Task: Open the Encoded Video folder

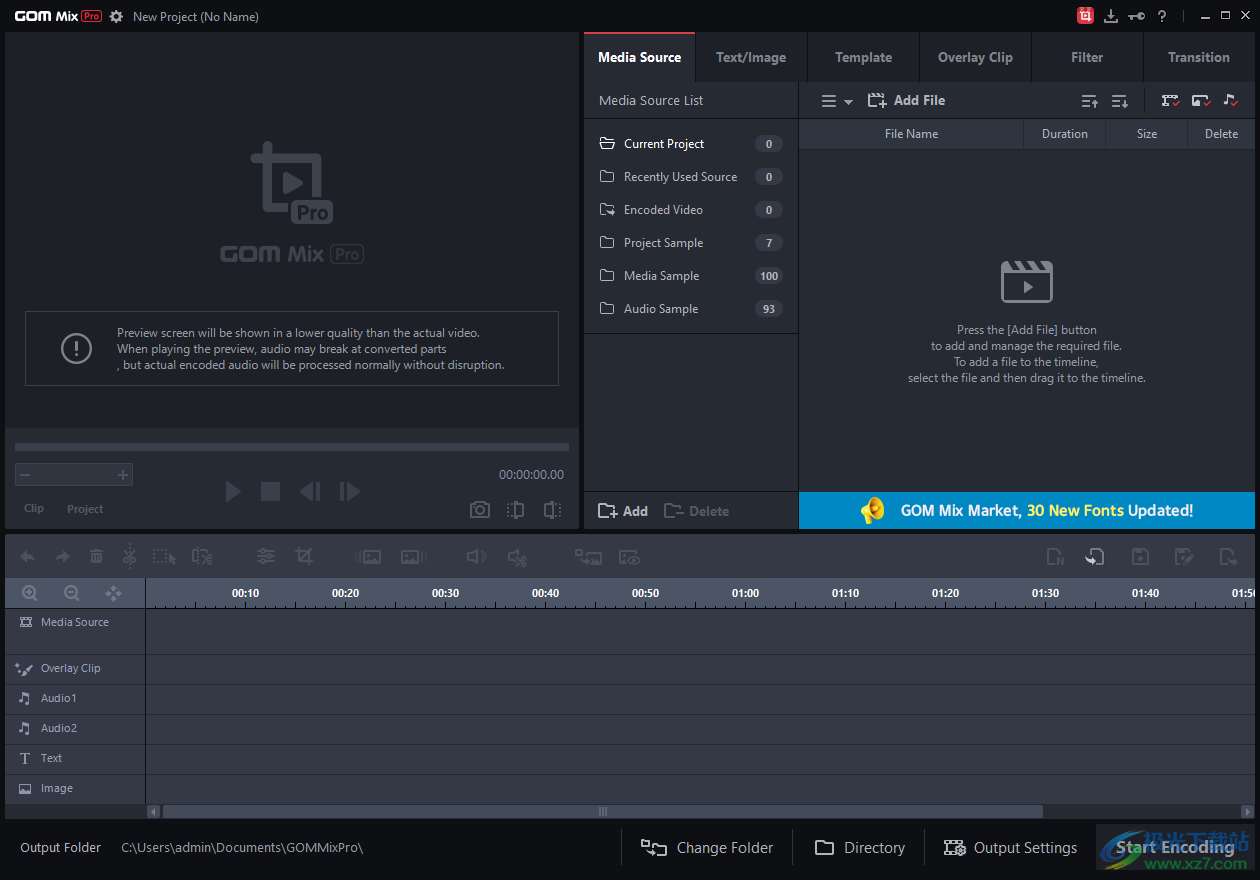Action: point(691,210)
